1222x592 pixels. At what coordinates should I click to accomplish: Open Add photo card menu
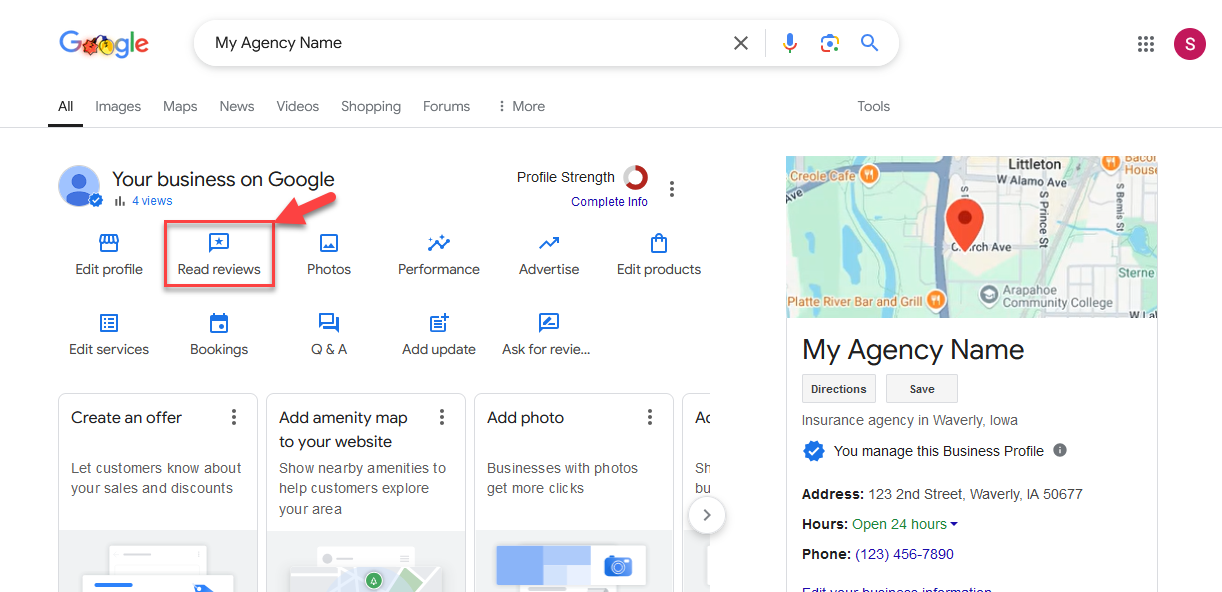tap(650, 417)
